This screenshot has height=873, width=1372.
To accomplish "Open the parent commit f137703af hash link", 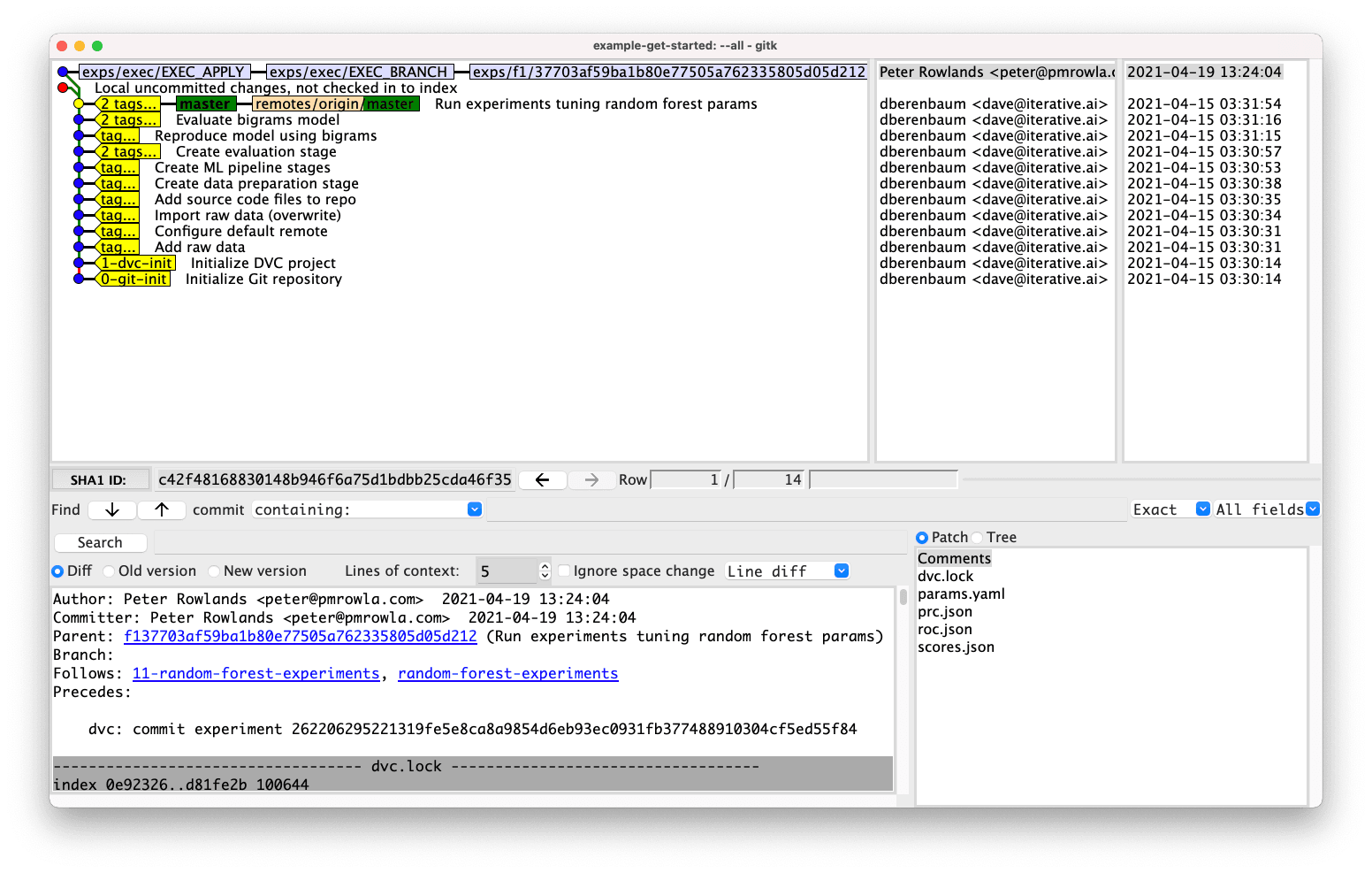I will click(300, 637).
